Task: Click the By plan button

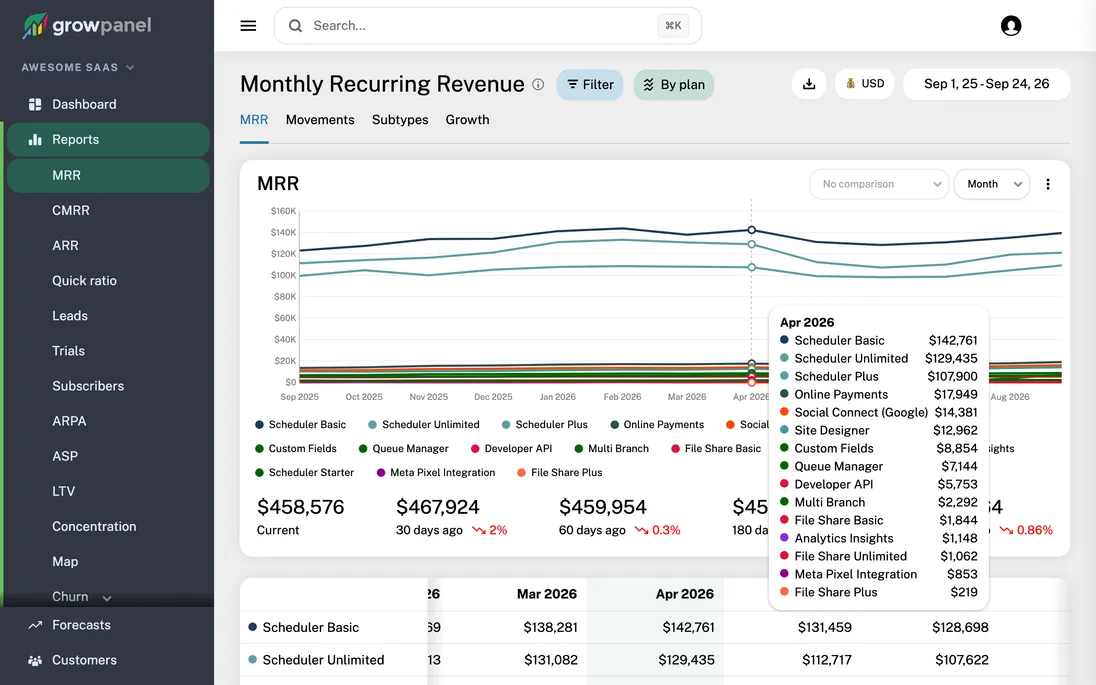Action: (x=674, y=85)
